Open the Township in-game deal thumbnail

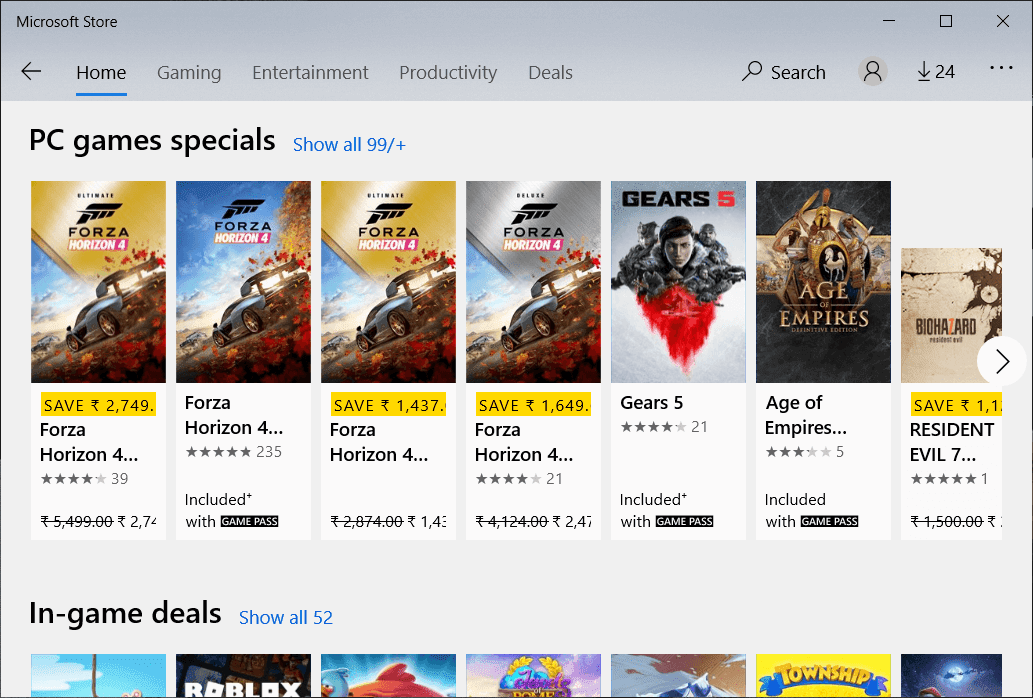tap(823, 676)
